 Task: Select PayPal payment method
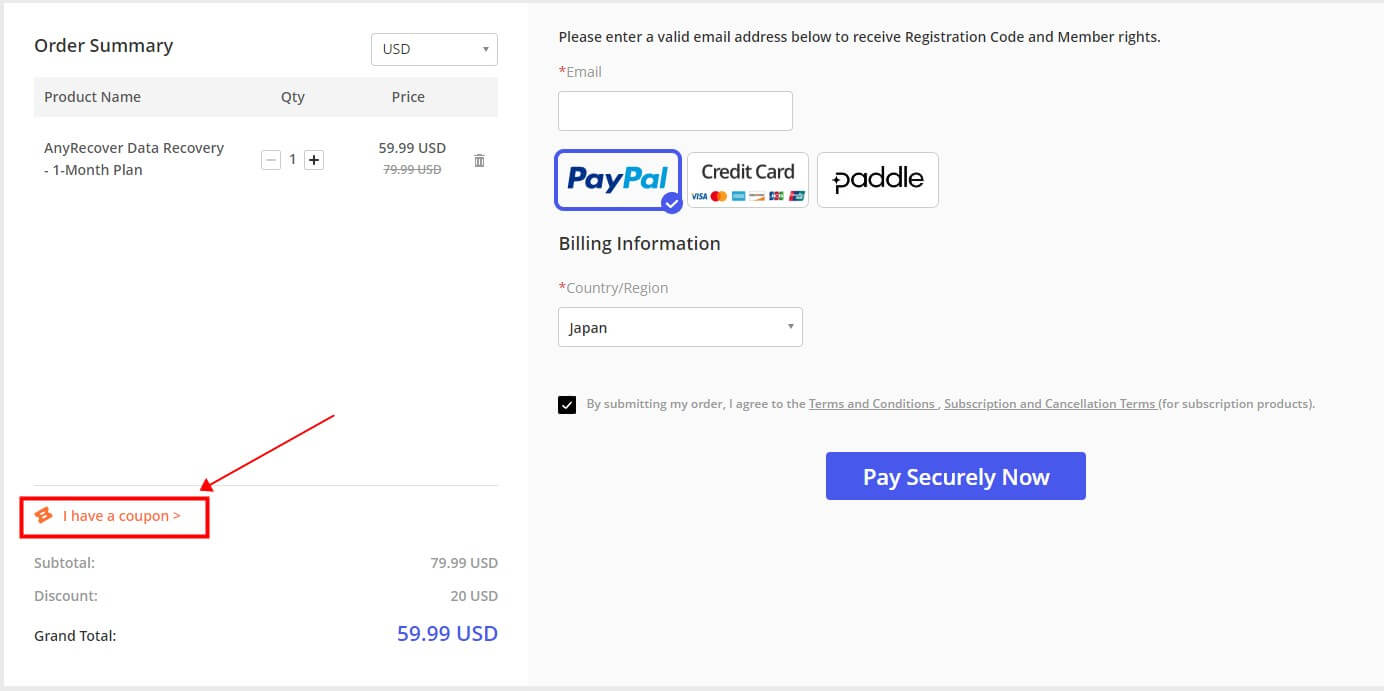617,179
